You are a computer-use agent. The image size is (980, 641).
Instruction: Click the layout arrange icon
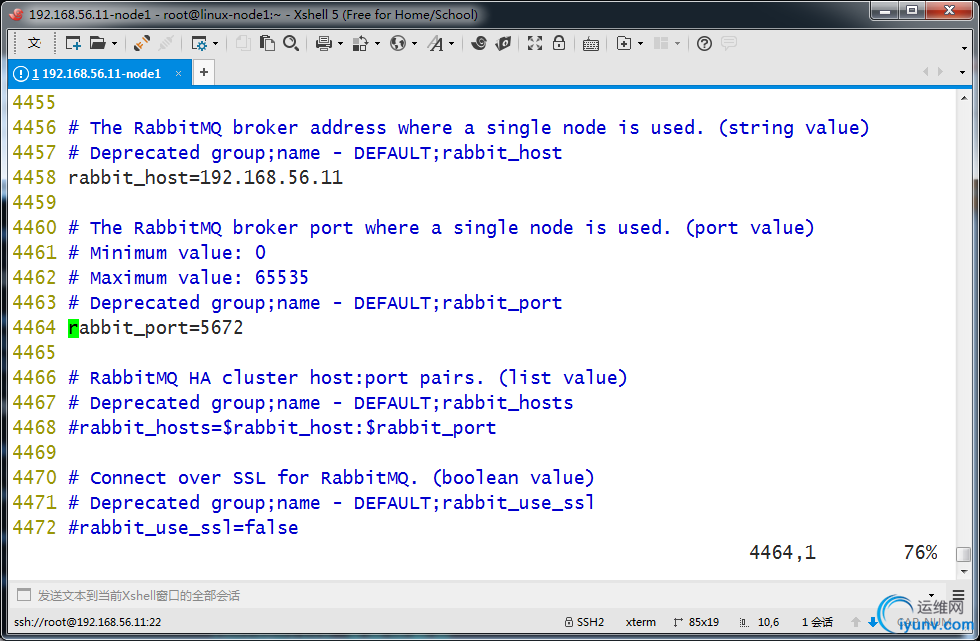point(661,43)
